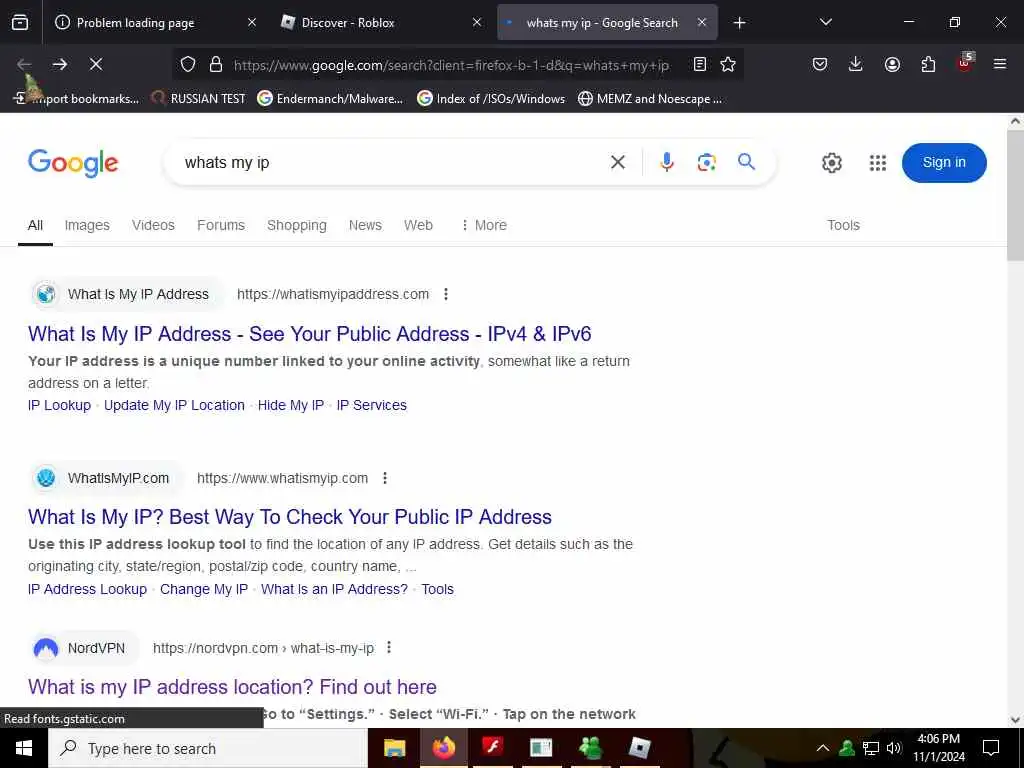Open Update My IP Location sitelink
Viewport: 1024px width, 768px height.
click(x=174, y=405)
